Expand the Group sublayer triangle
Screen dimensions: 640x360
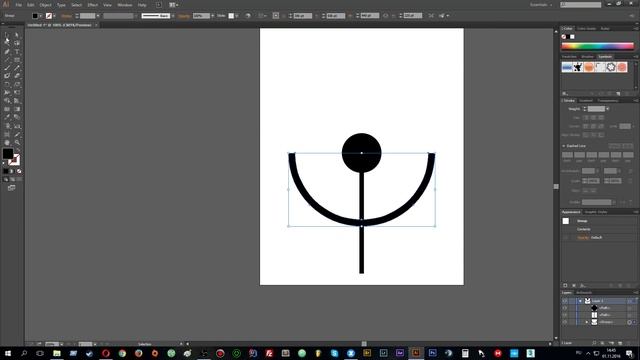(x=587, y=322)
